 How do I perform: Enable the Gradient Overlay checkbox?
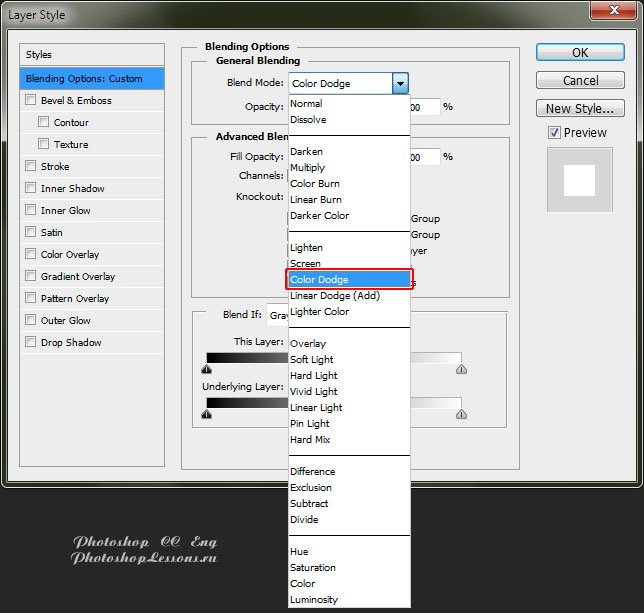click(31, 277)
